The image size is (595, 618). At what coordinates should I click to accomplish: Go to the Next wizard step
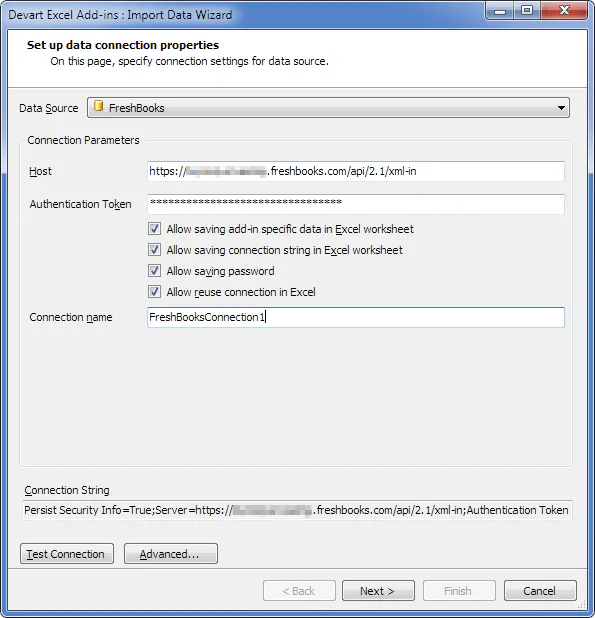378,591
